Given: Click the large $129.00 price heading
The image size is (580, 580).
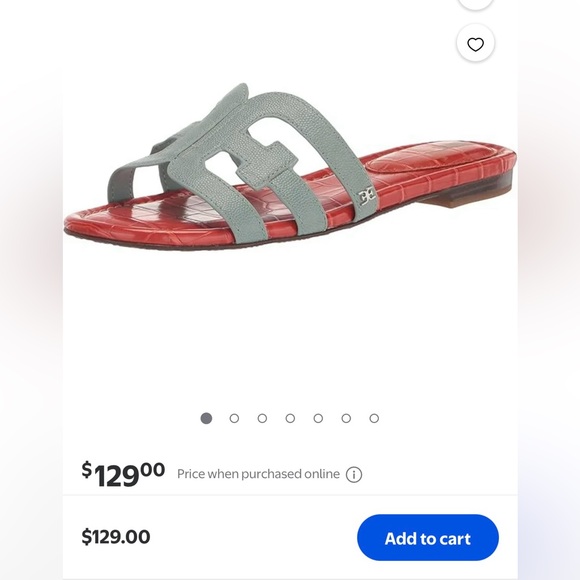Looking at the screenshot, I should pyautogui.click(x=123, y=474).
